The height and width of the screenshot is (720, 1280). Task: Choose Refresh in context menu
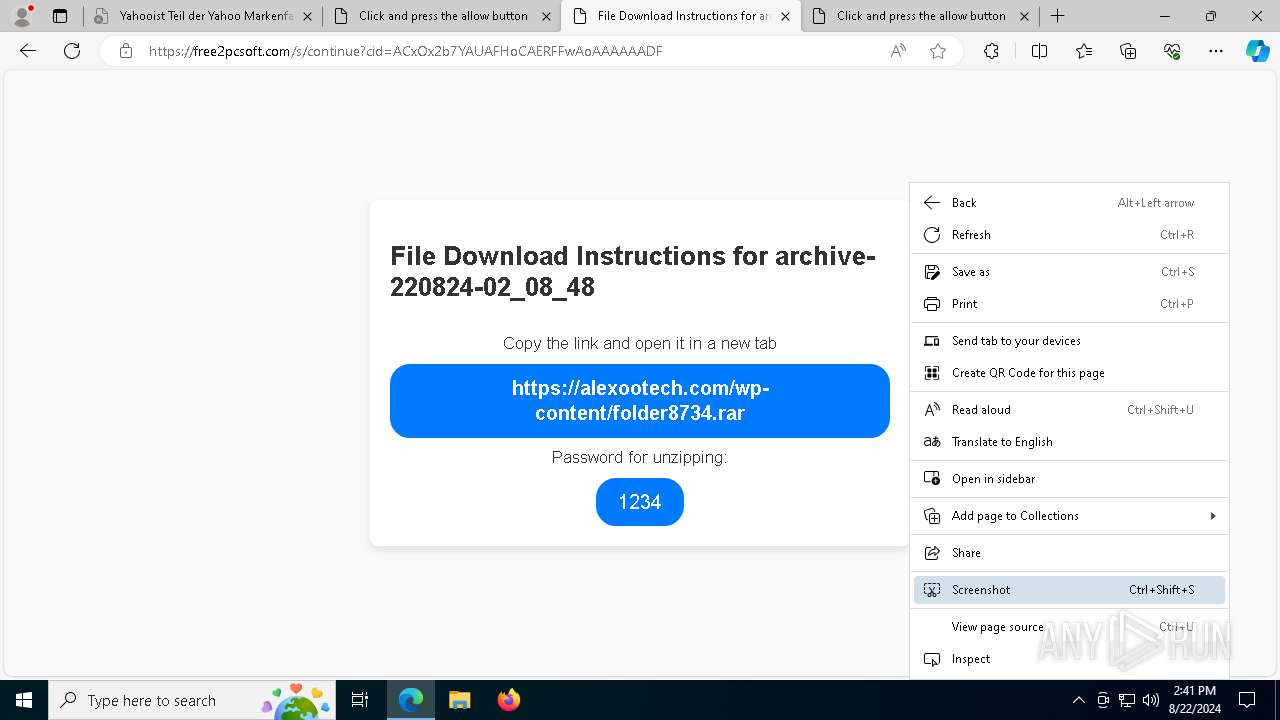tap(1069, 235)
